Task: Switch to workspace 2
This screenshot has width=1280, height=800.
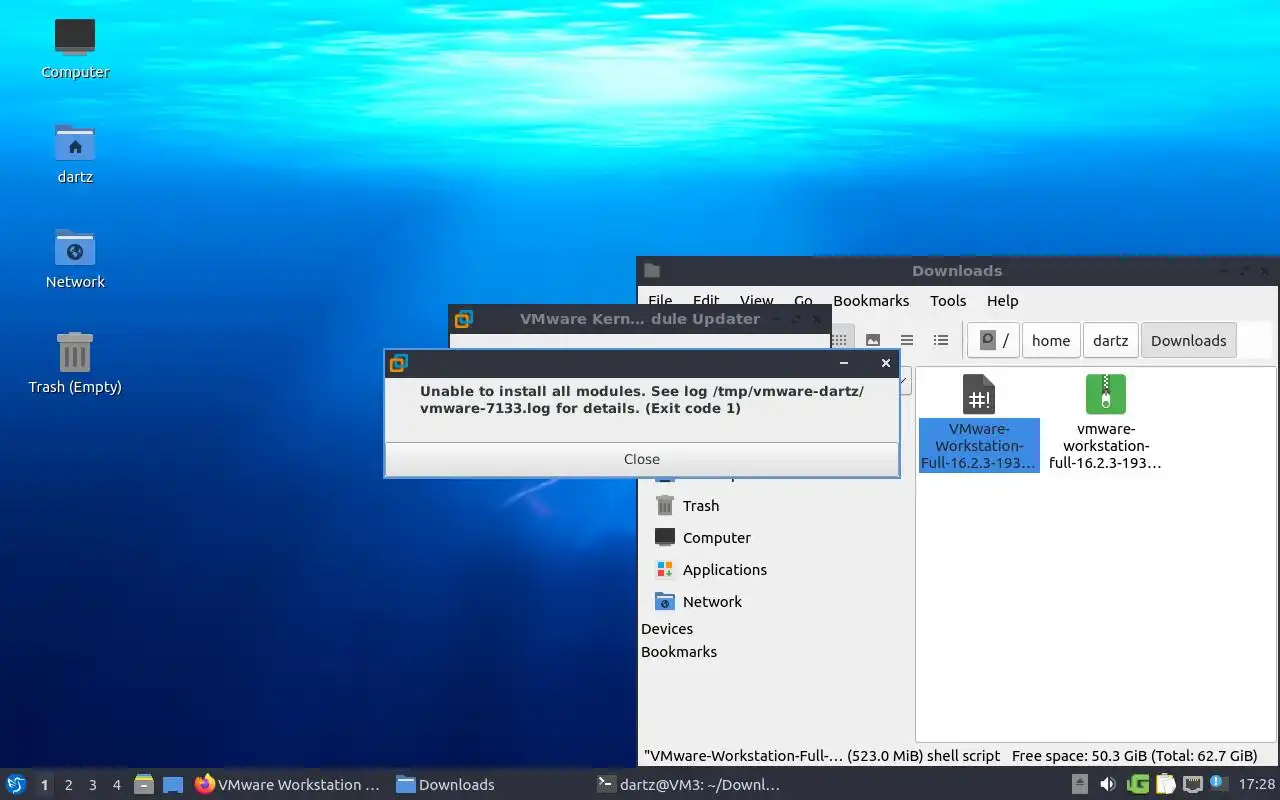Action: [x=68, y=785]
